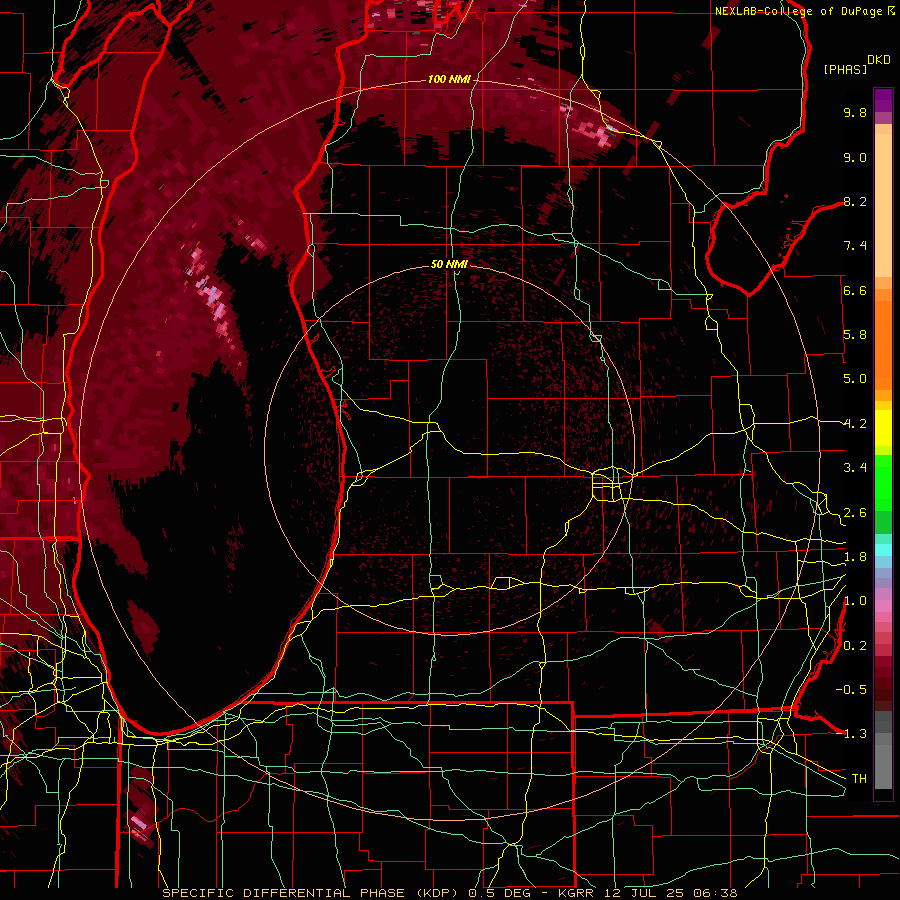Click the 5.8 value on the scale
This screenshot has width=900, height=900.
coord(855,335)
